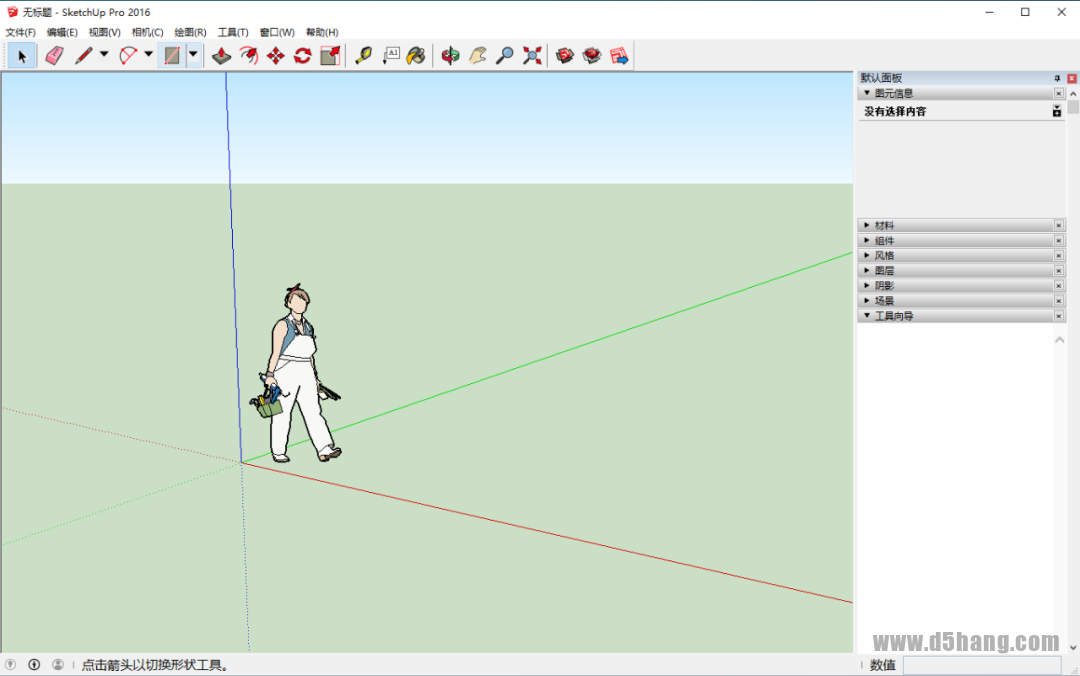Open the shape tool dropdown arrow
Viewport: 1080px width, 676px height.
(x=194, y=54)
